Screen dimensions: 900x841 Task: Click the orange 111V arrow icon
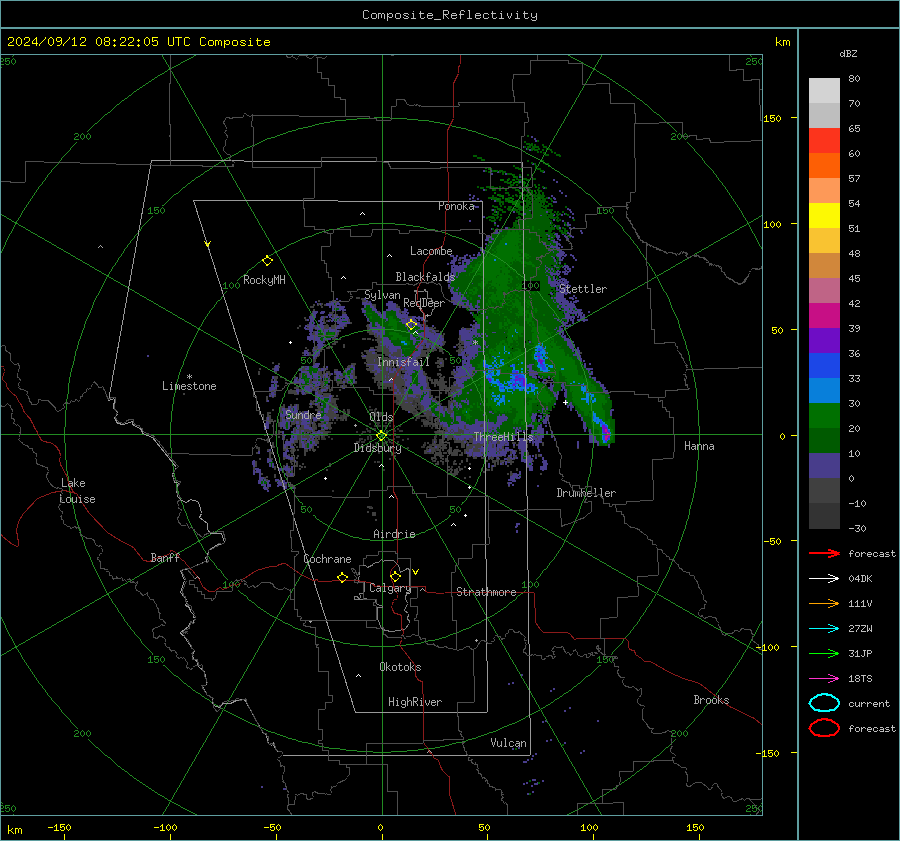pyautogui.click(x=824, y=603)
